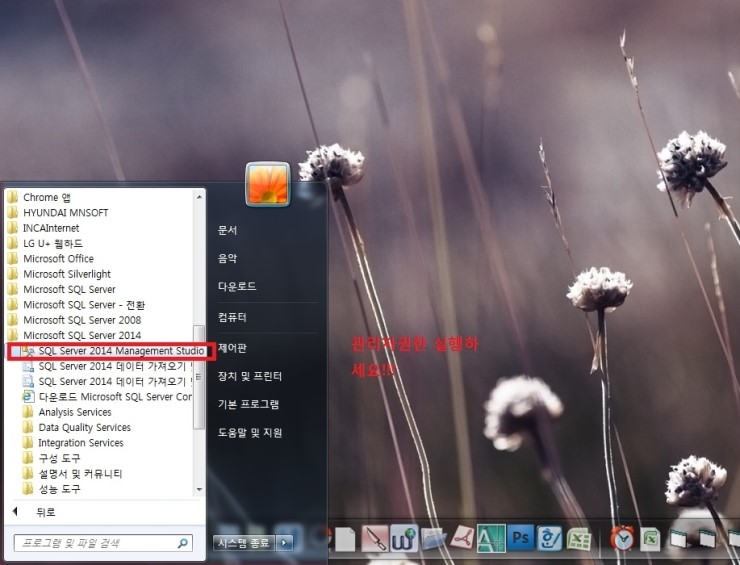The width and height of the screenshot is (740, 565).
Task: Open the 설명서 및 커뮤니티 subfolder
Action: point(73,473)
